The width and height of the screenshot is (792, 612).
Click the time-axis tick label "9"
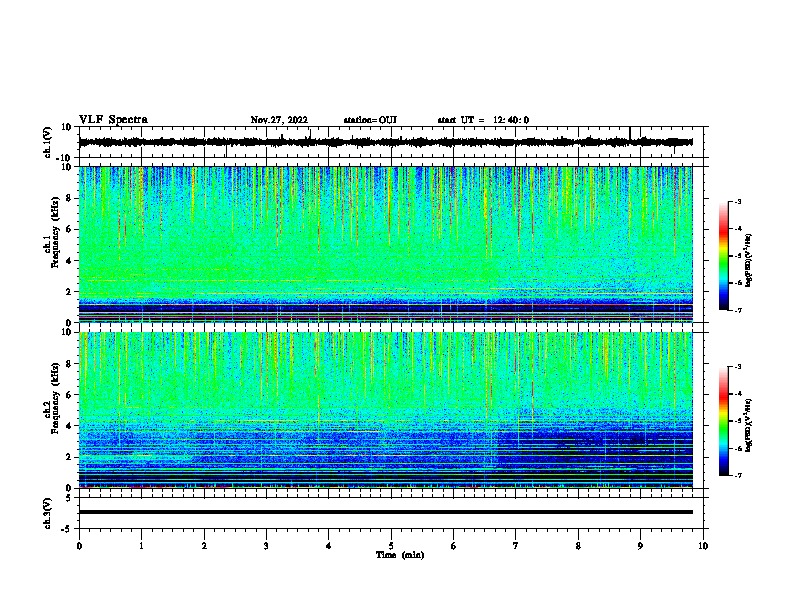pyautogui.click(x=640, y=546)
